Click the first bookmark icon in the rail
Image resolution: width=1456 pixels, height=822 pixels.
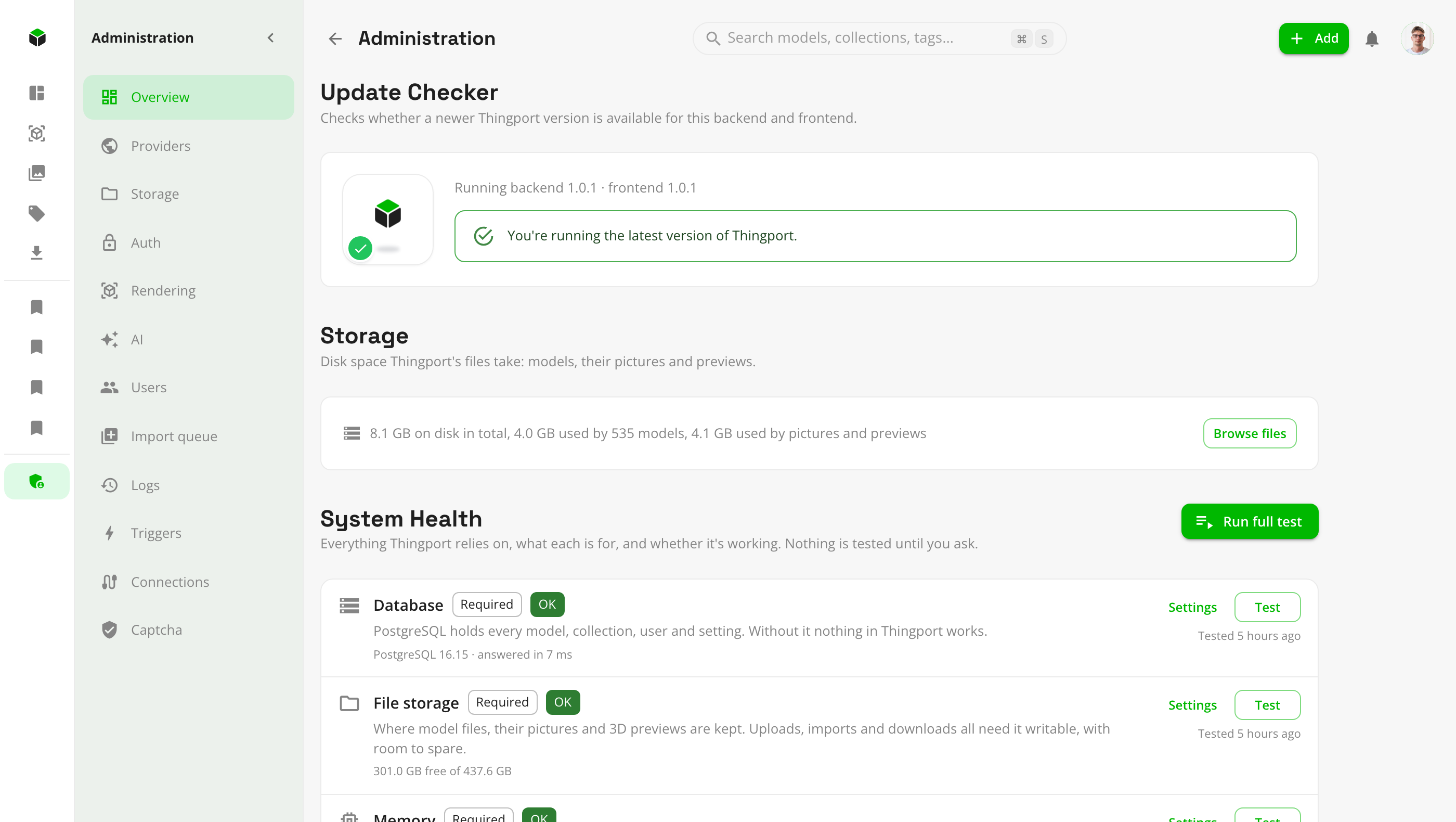coord(37,307)
